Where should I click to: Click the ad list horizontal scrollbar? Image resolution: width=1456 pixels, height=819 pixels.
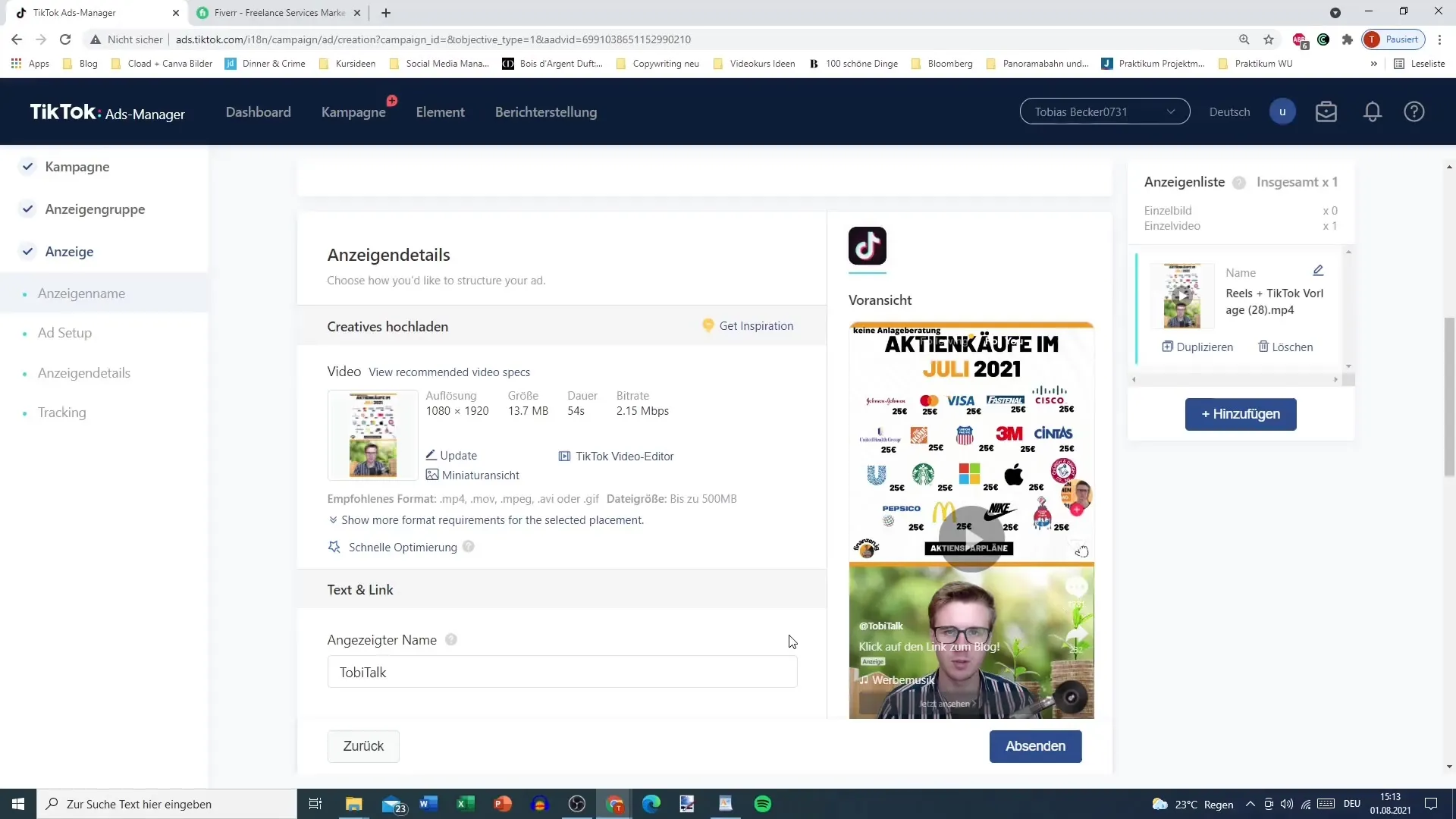1235,379
